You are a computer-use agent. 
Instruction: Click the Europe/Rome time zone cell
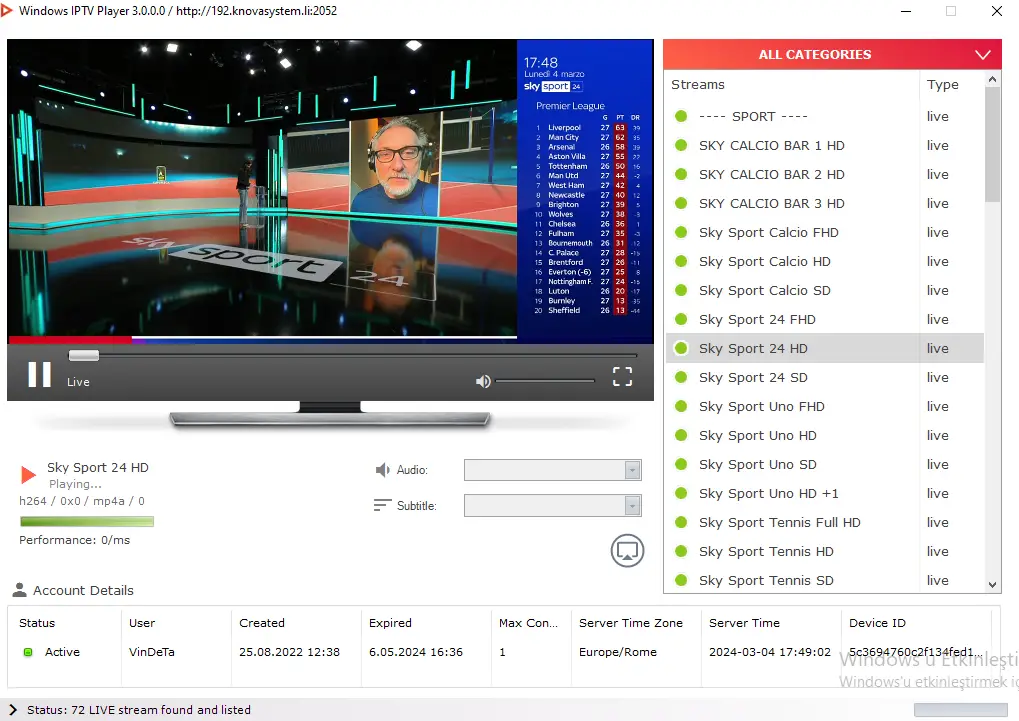[618, 652]
